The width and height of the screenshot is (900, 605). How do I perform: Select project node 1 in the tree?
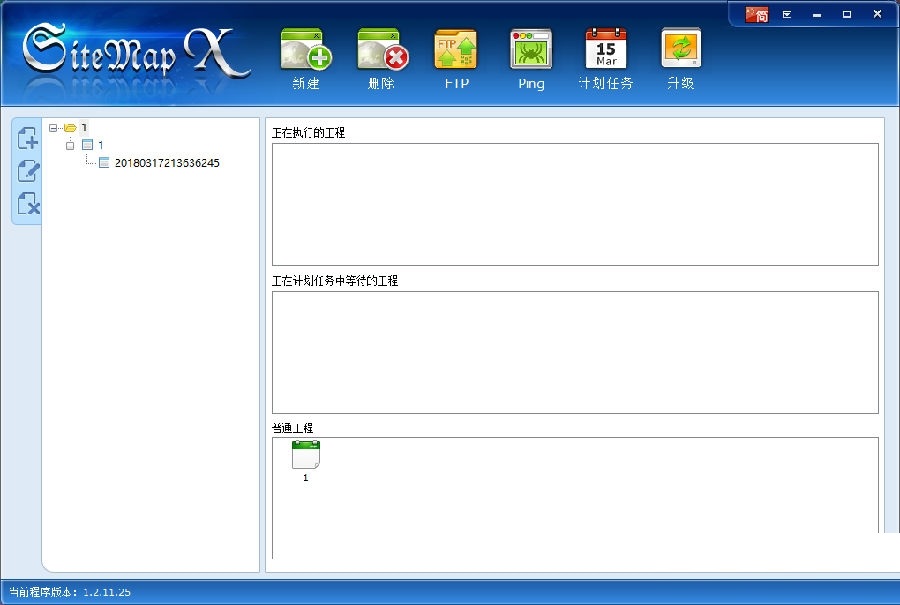pos(99,145)
